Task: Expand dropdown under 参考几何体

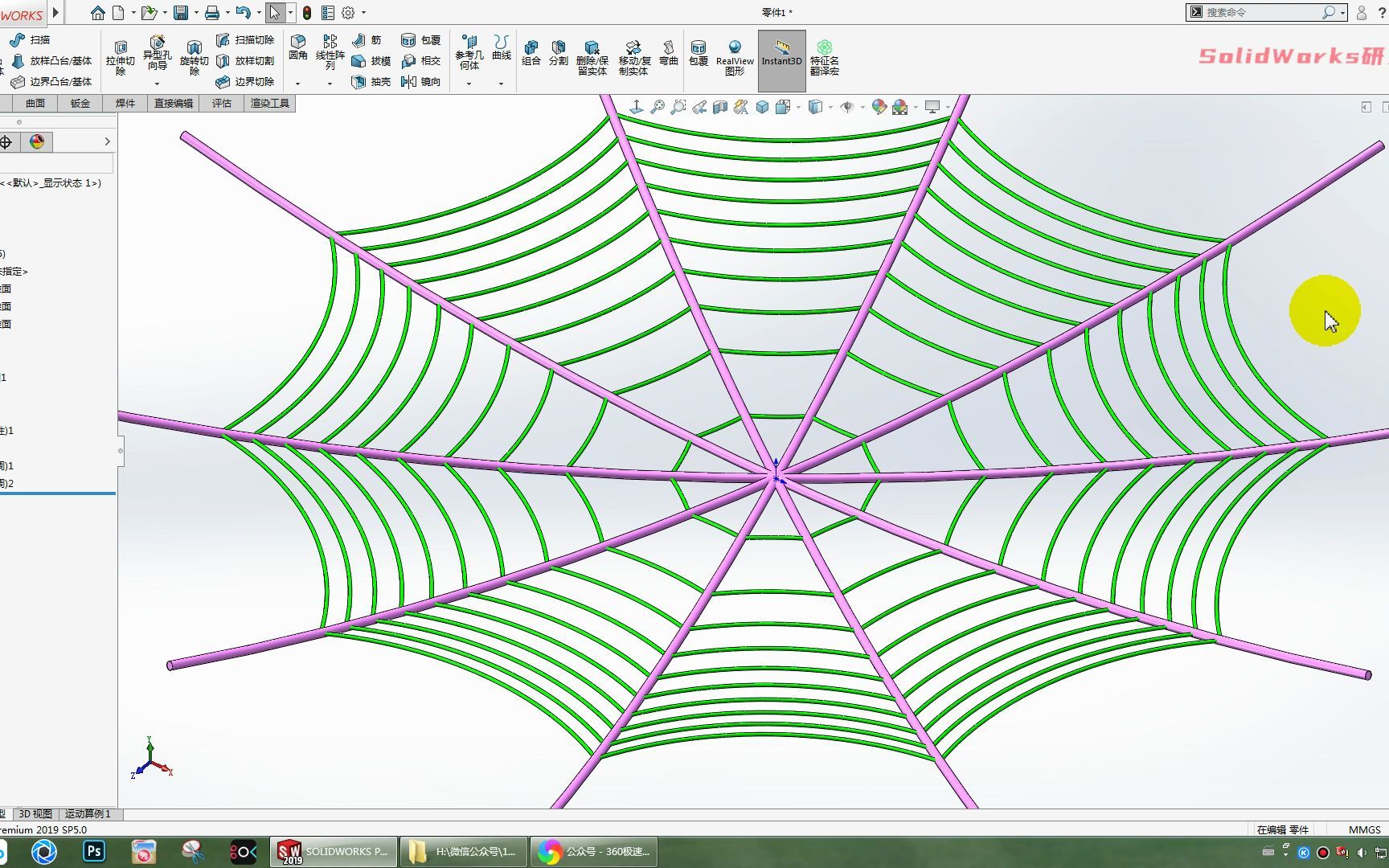Action: click(x=469, y=84)
